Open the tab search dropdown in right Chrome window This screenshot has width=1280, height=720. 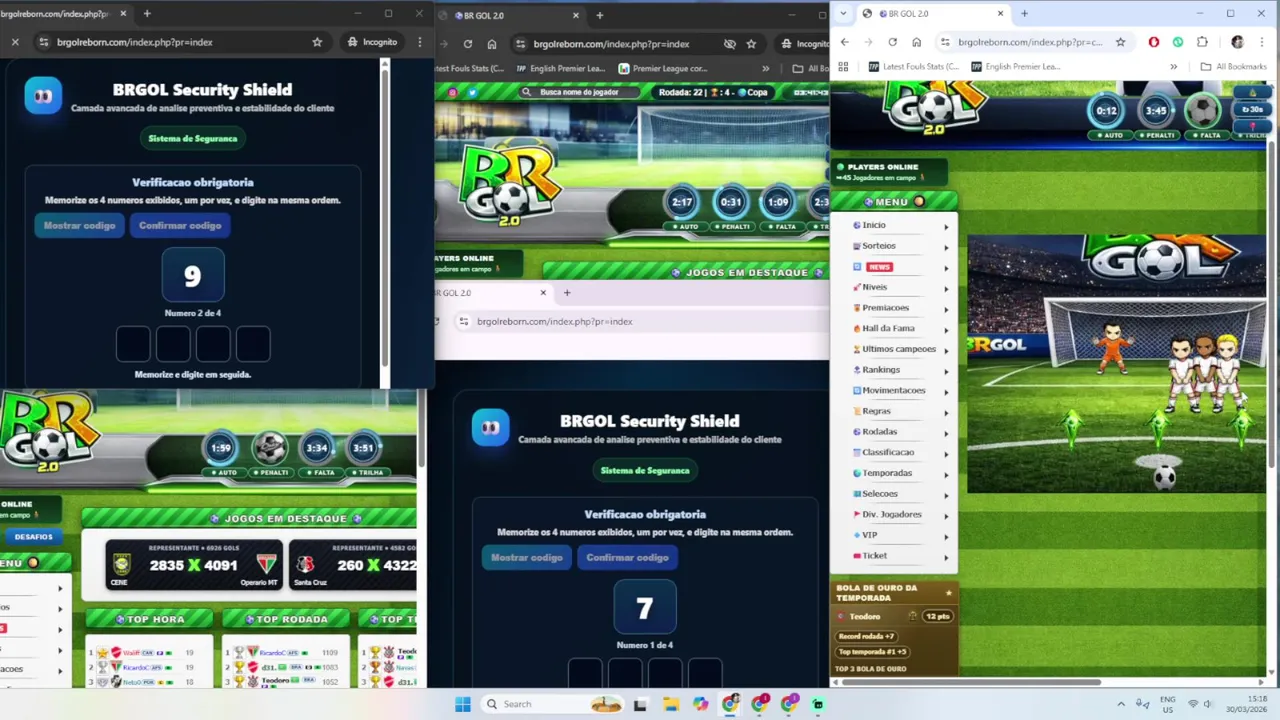pos(843,14)
